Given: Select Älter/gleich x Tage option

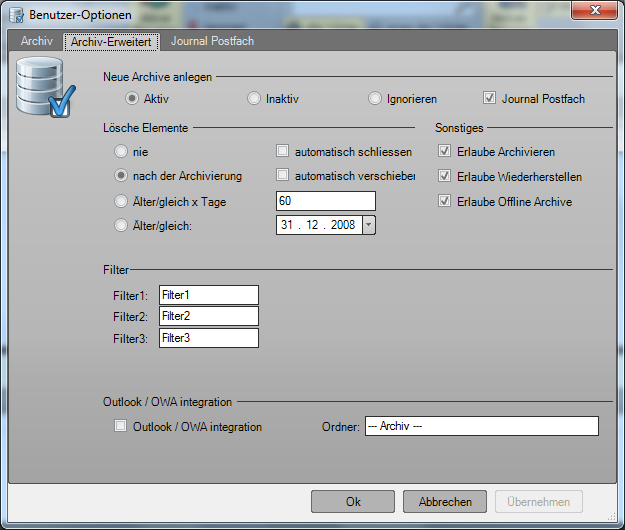Looking at the screenshot, I should click(121, 201).
